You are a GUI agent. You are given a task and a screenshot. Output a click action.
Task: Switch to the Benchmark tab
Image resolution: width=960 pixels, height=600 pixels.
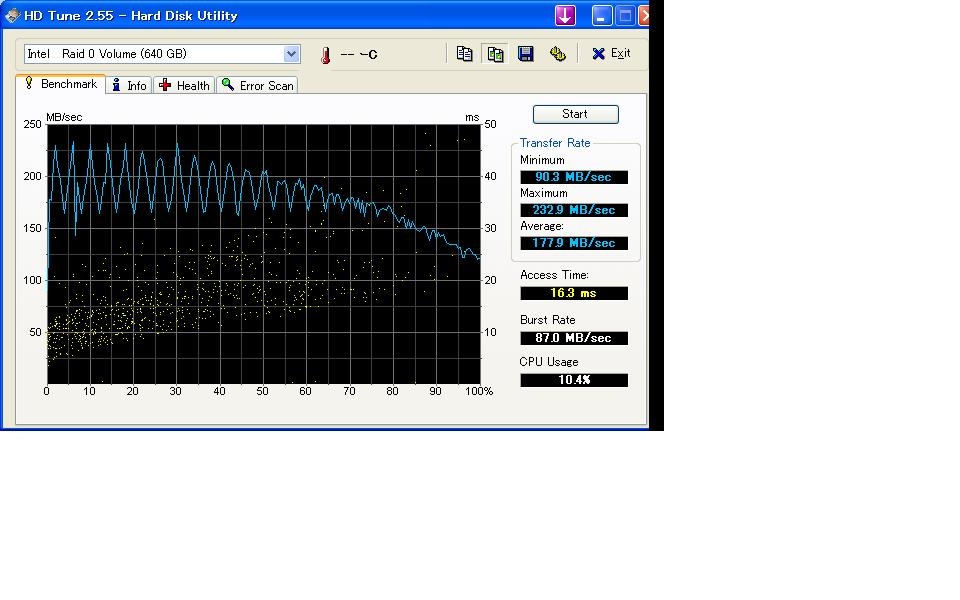coord(61,84)
